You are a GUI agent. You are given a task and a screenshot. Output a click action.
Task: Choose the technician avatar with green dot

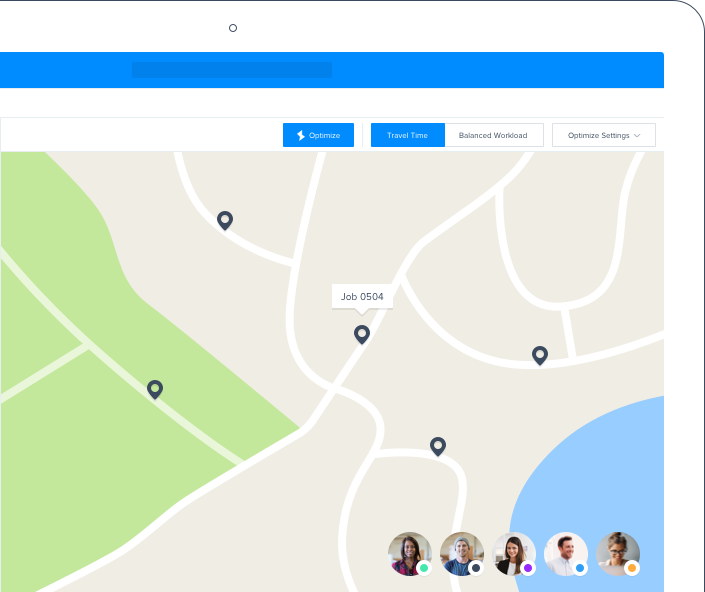(x=410, y=554)
